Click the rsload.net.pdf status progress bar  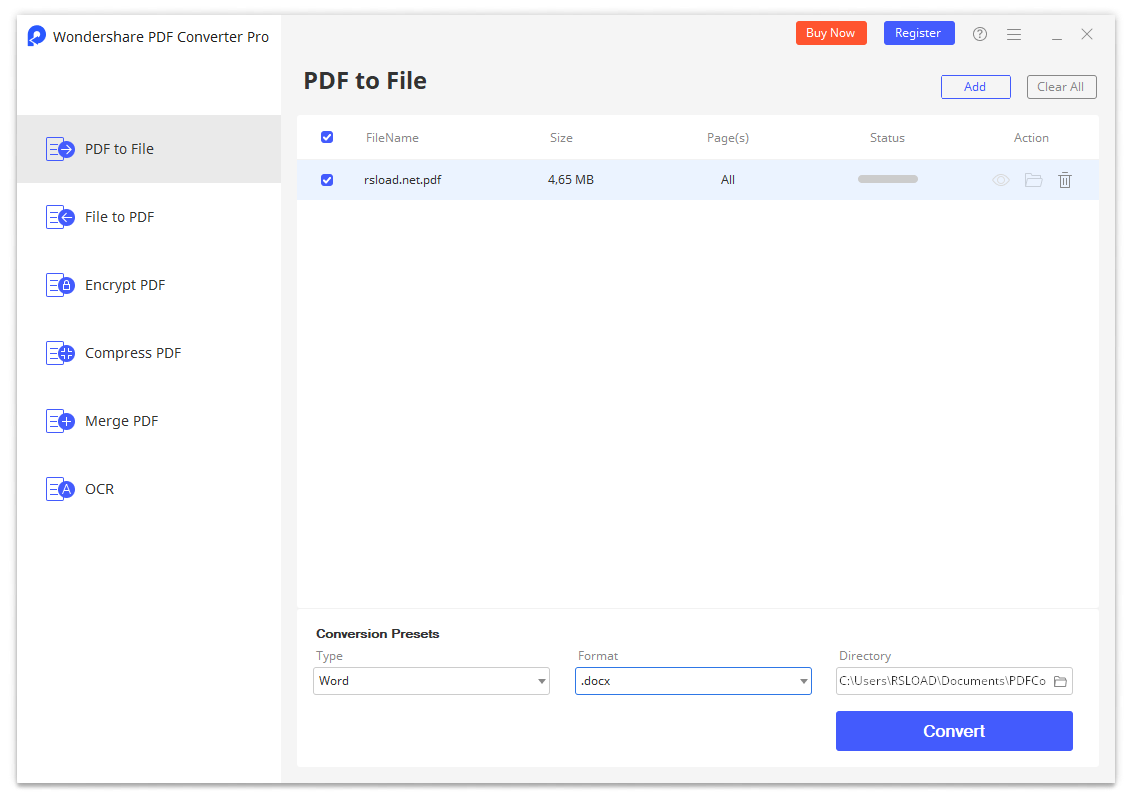[887, 179]
